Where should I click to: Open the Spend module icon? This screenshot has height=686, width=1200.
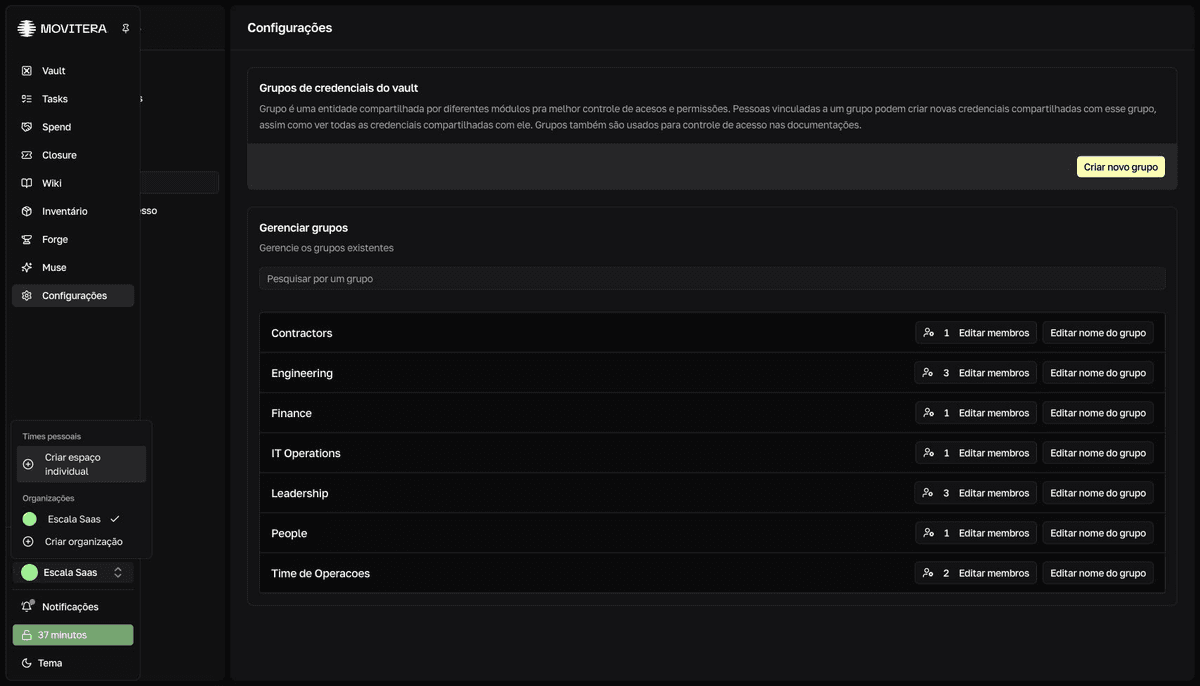[27, 127]
